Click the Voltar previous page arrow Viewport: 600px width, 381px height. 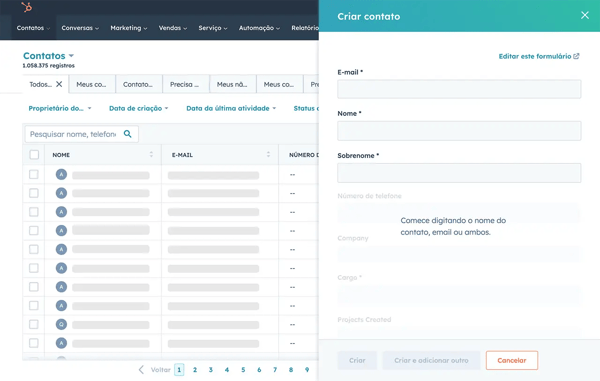141,370
